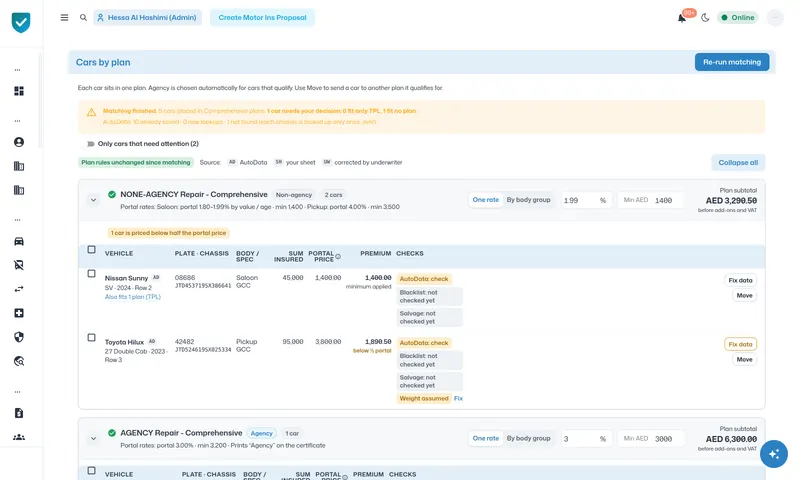The image size is (800, 480).
Task: Click 'Plan rules unchanged since matching' badge
Action: [136, 162]
